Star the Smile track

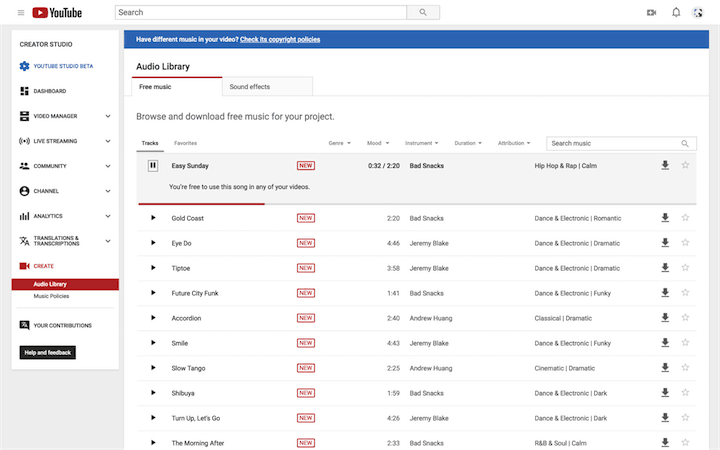tap(685, 343)
